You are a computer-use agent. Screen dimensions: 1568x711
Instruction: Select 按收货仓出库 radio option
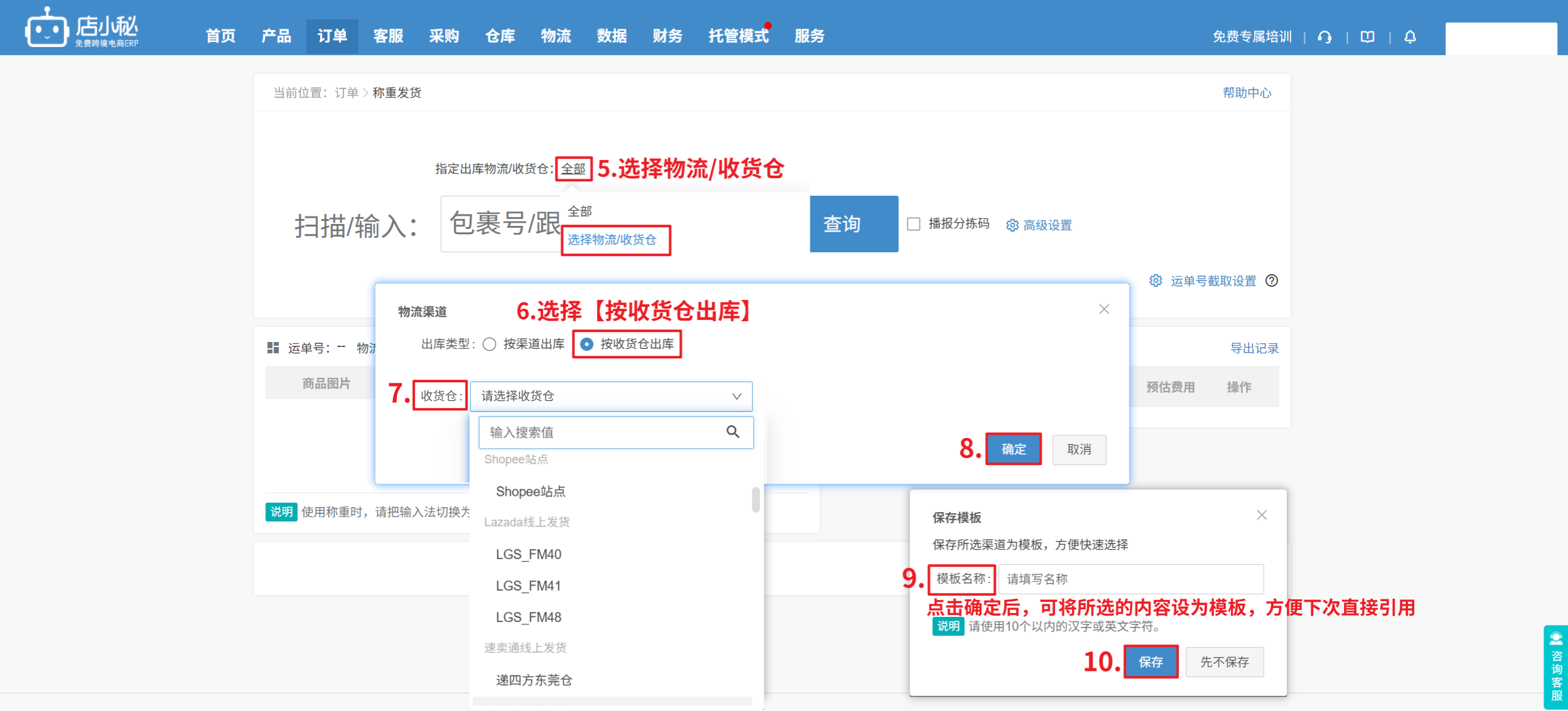click(x=586, y=344)
